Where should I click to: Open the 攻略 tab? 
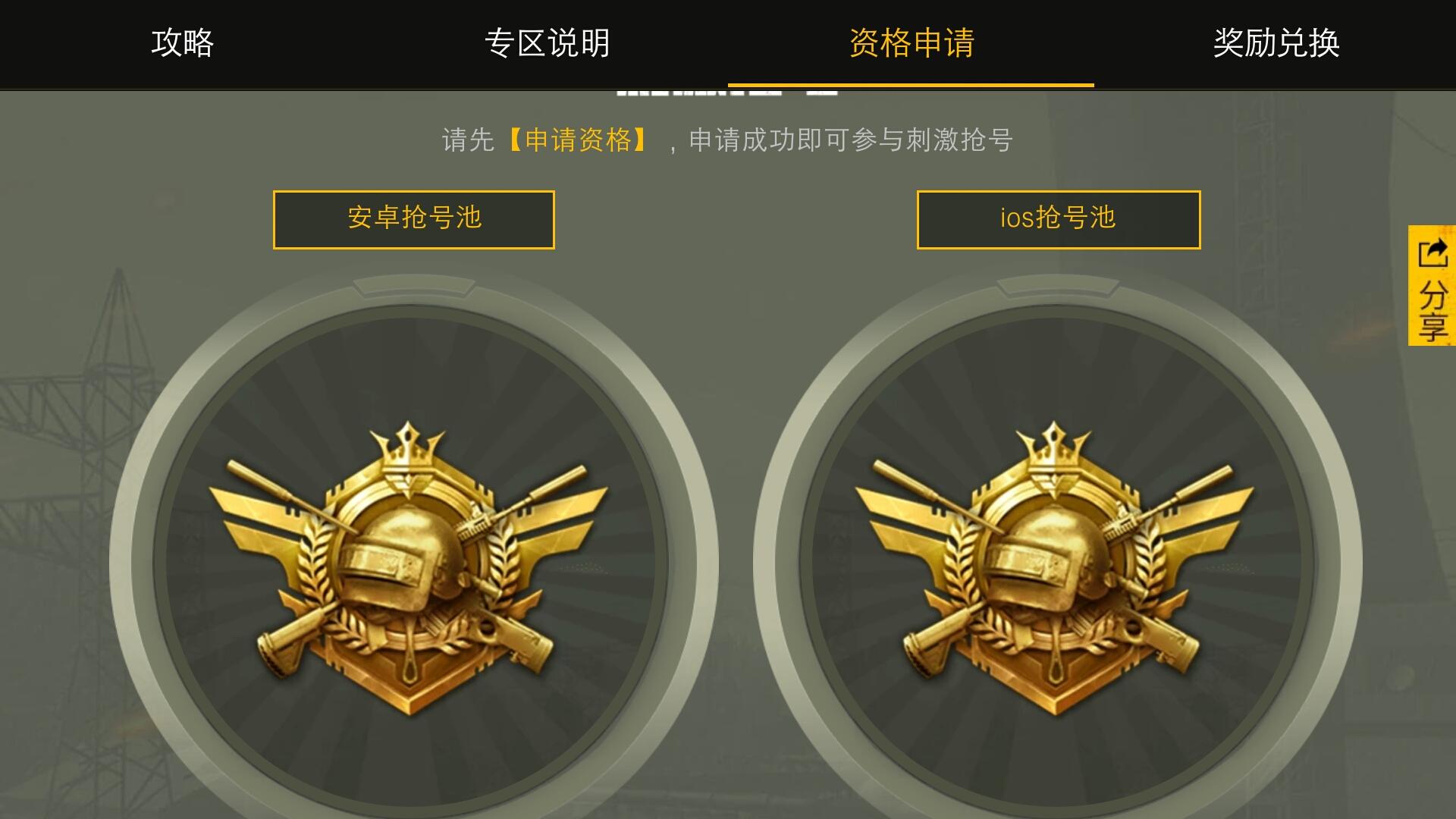(x=182, y=42)
